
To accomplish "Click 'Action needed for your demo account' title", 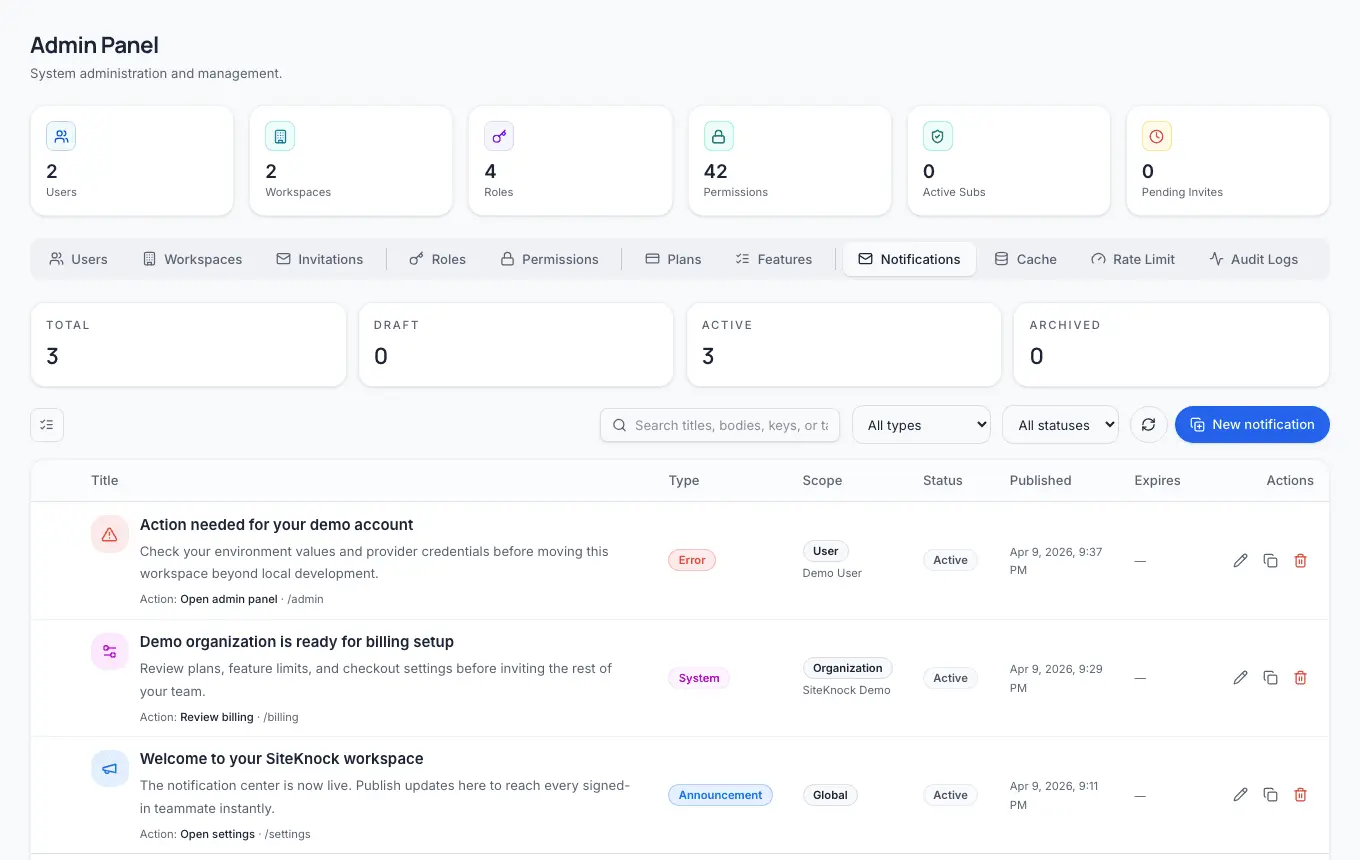I will pos(276,525).
